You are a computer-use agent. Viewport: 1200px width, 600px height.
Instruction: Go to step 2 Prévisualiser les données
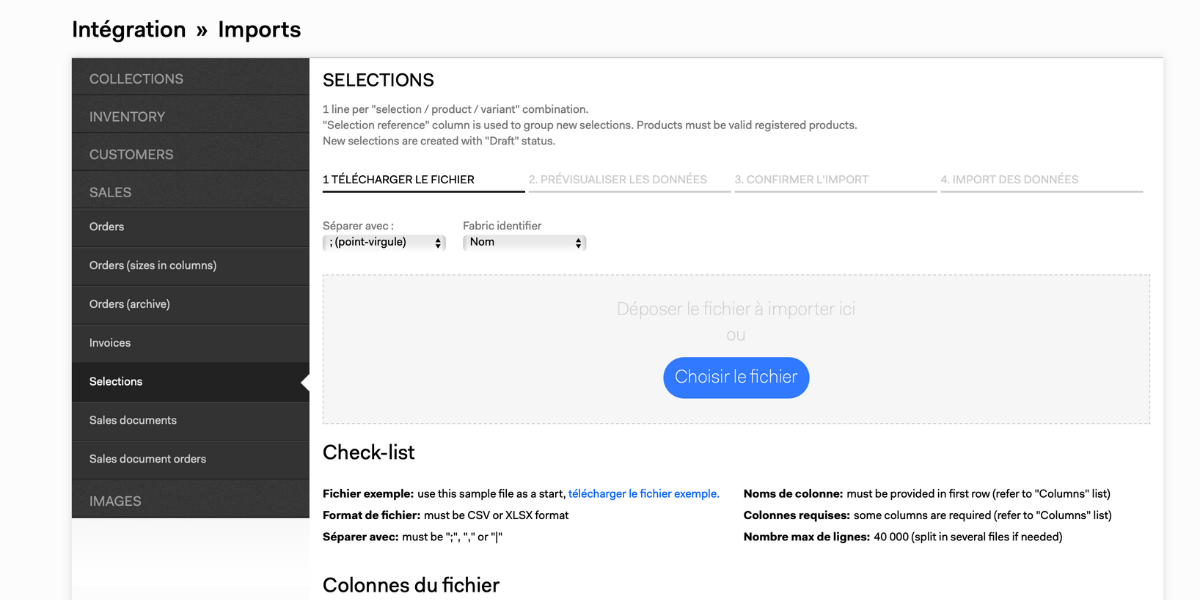click(x=618, y=180)
